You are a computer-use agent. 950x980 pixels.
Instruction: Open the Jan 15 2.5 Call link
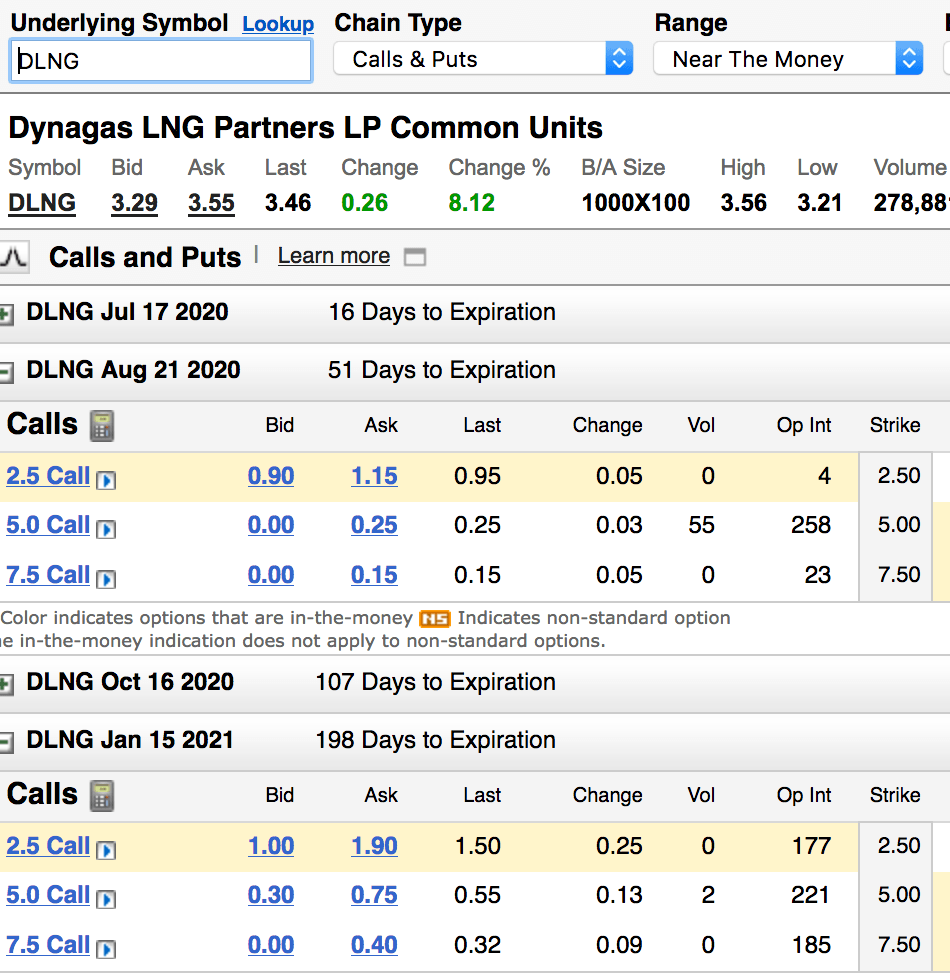coord(48,846)
